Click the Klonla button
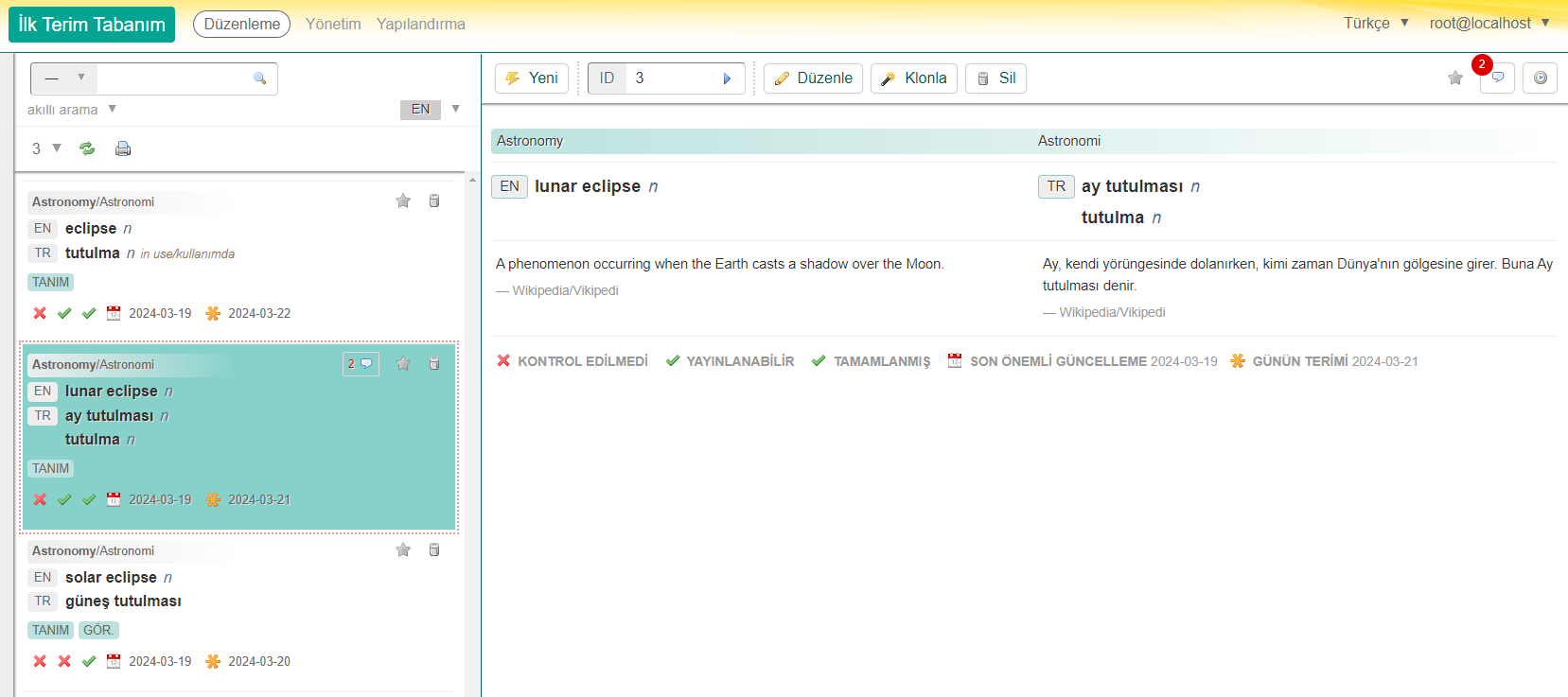 (x=914, y=78)
